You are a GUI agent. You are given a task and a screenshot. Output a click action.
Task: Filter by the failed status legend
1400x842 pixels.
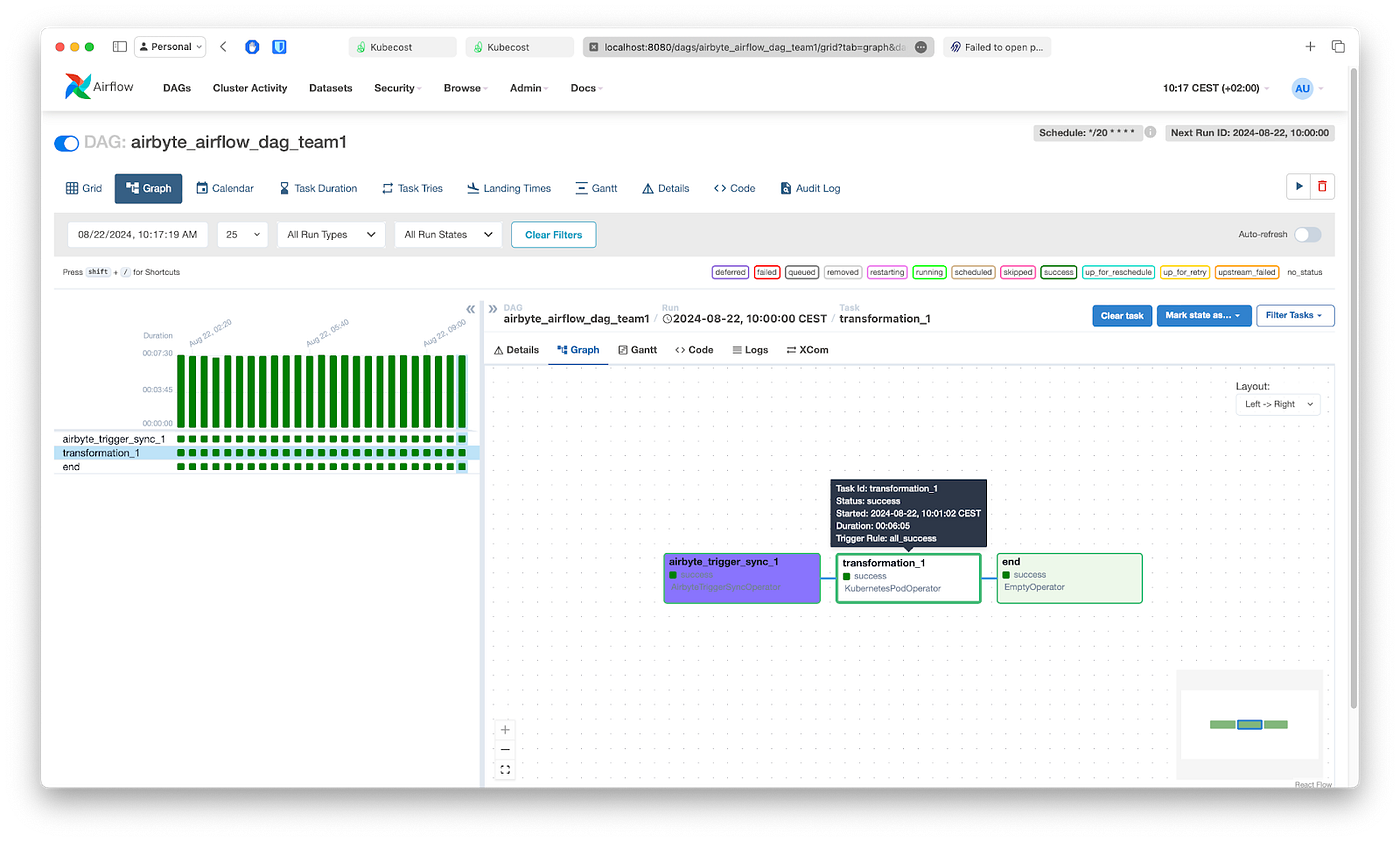(767, 272)
